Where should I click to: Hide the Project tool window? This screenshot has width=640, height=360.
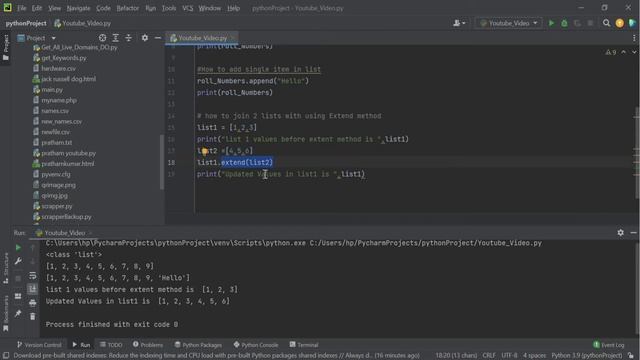(158, 38)
